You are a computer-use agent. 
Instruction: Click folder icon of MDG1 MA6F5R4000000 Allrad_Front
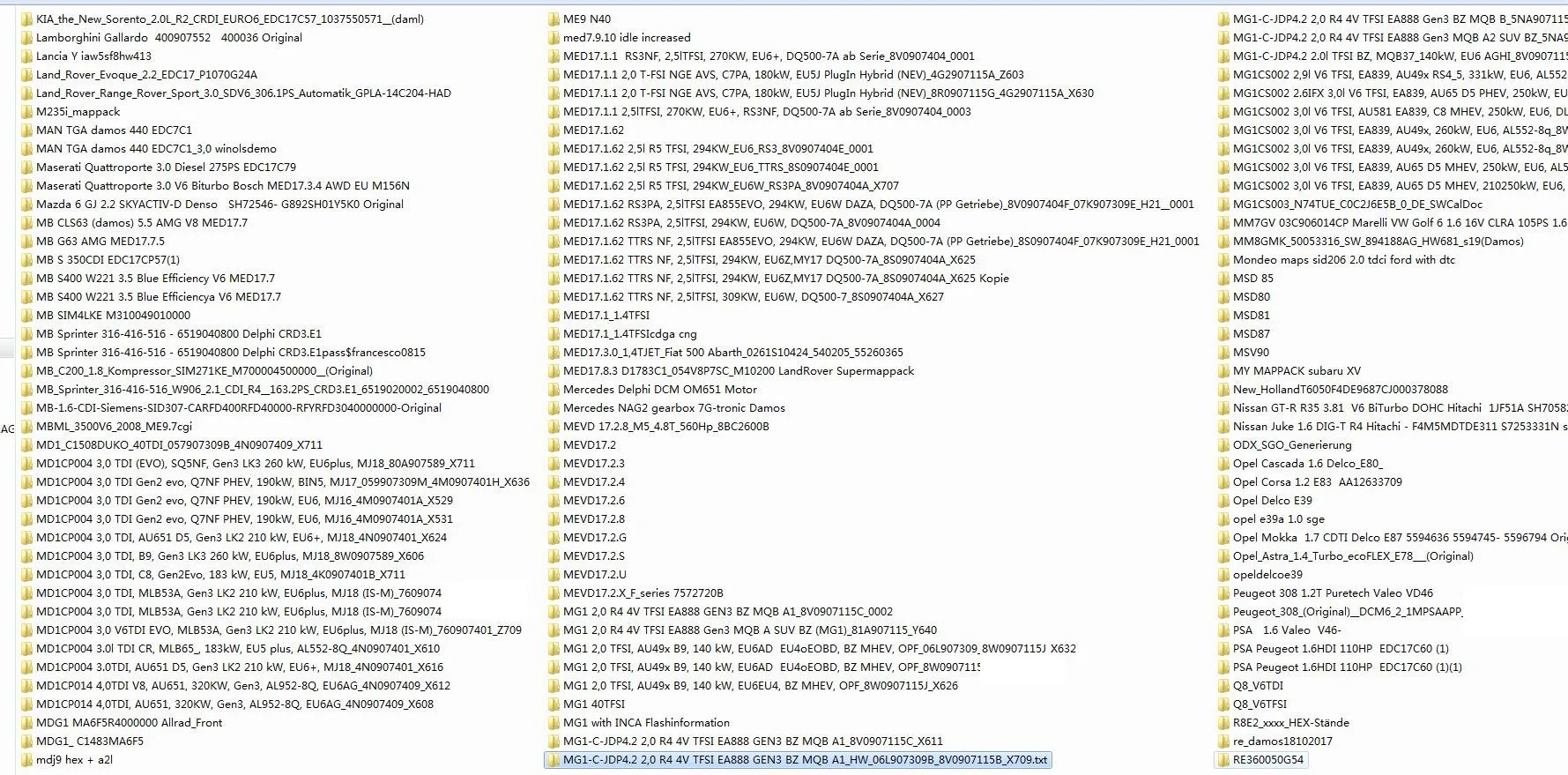pyautogui.click(x=26, y=723)
